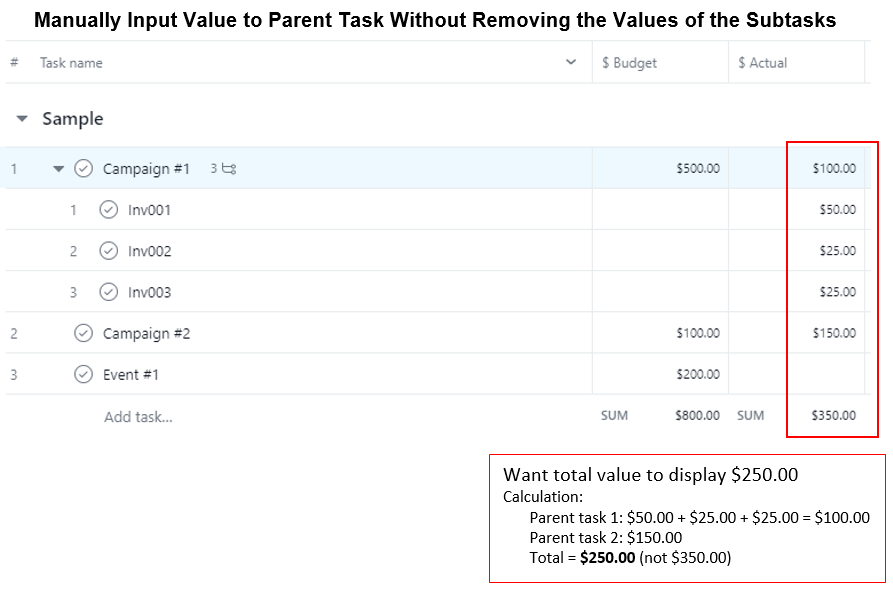Image resolution: width=893 pixels, height=590 pixels.
Task: Click Campaign #2 actual $150.00 cell
Action: tap(797, 333)
